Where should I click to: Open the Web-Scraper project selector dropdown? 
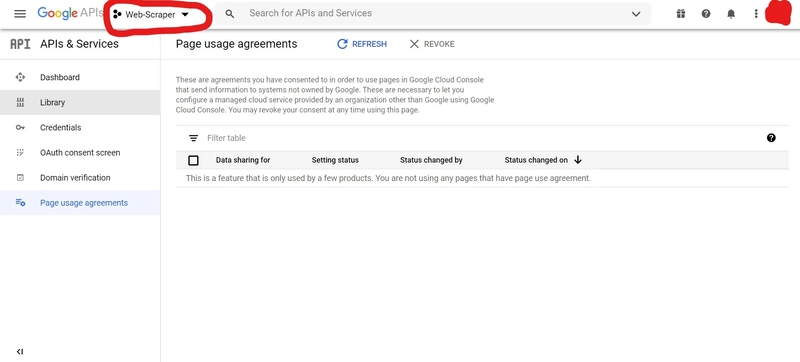pyautogui.click(x=151, y=15)
